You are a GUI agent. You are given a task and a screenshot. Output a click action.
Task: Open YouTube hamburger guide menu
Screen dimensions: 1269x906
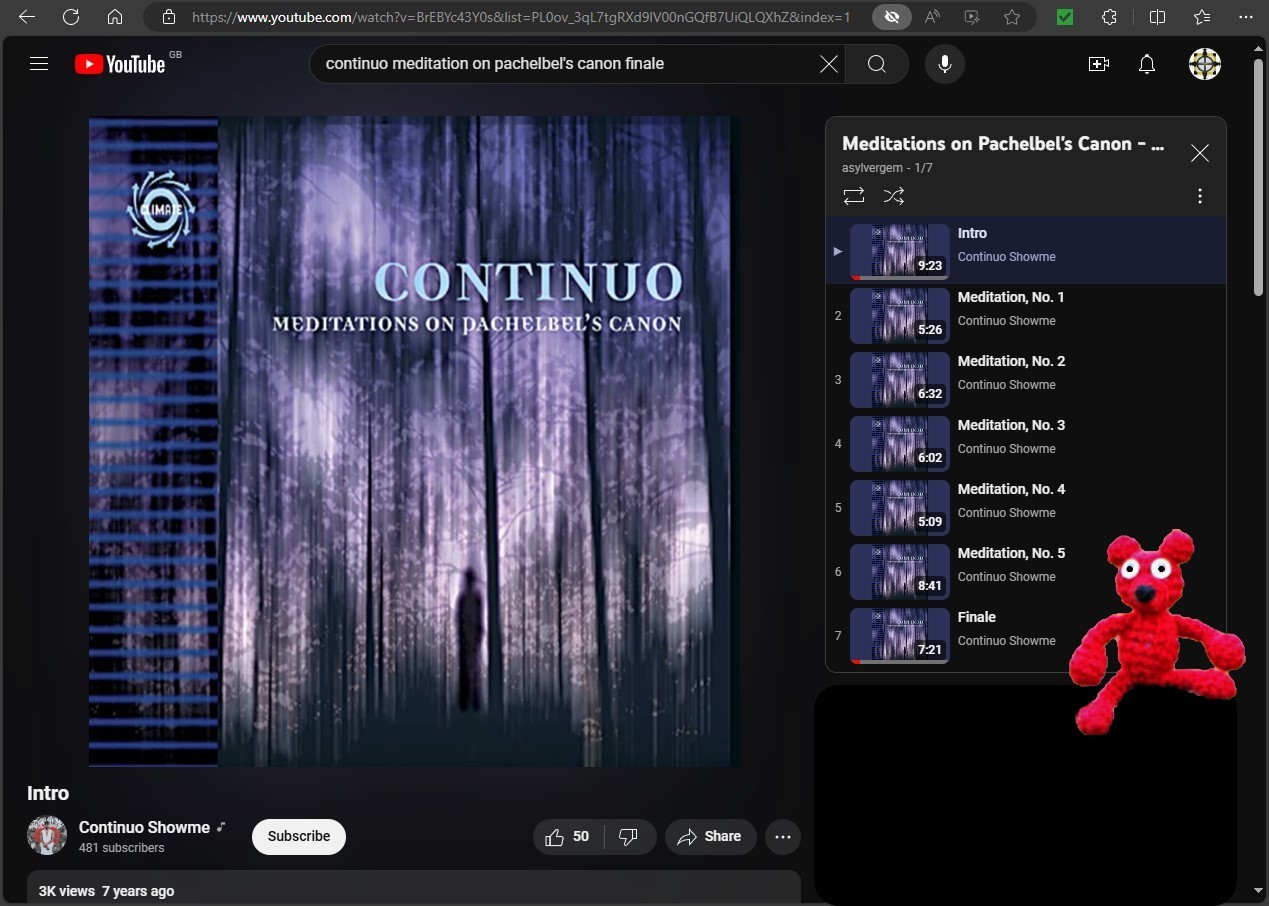point(39,64)
